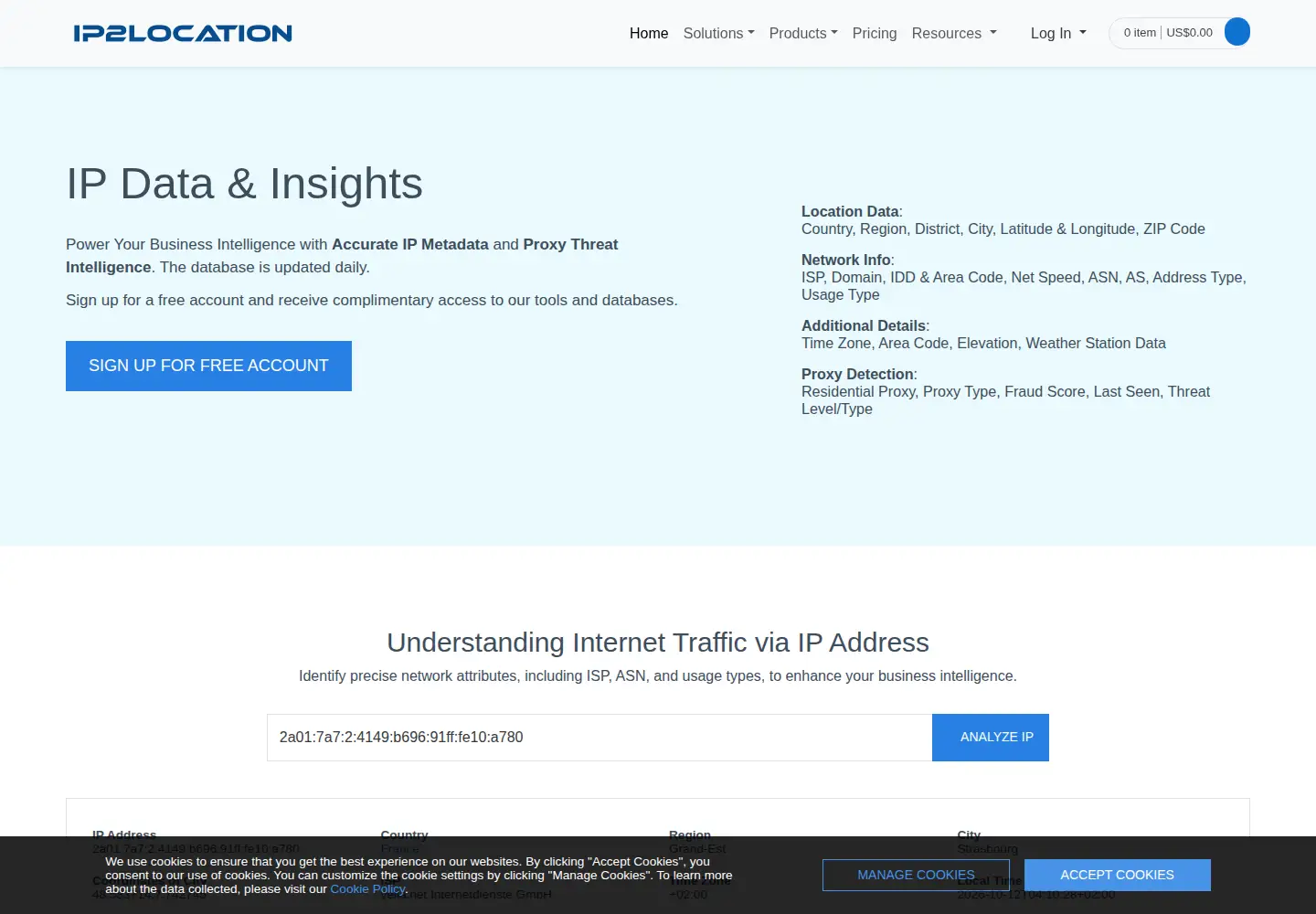Image resolution: width=1316 pixels, height=914 pixels.
Task: Click the Analyze IP button
Action: [991, 738]
